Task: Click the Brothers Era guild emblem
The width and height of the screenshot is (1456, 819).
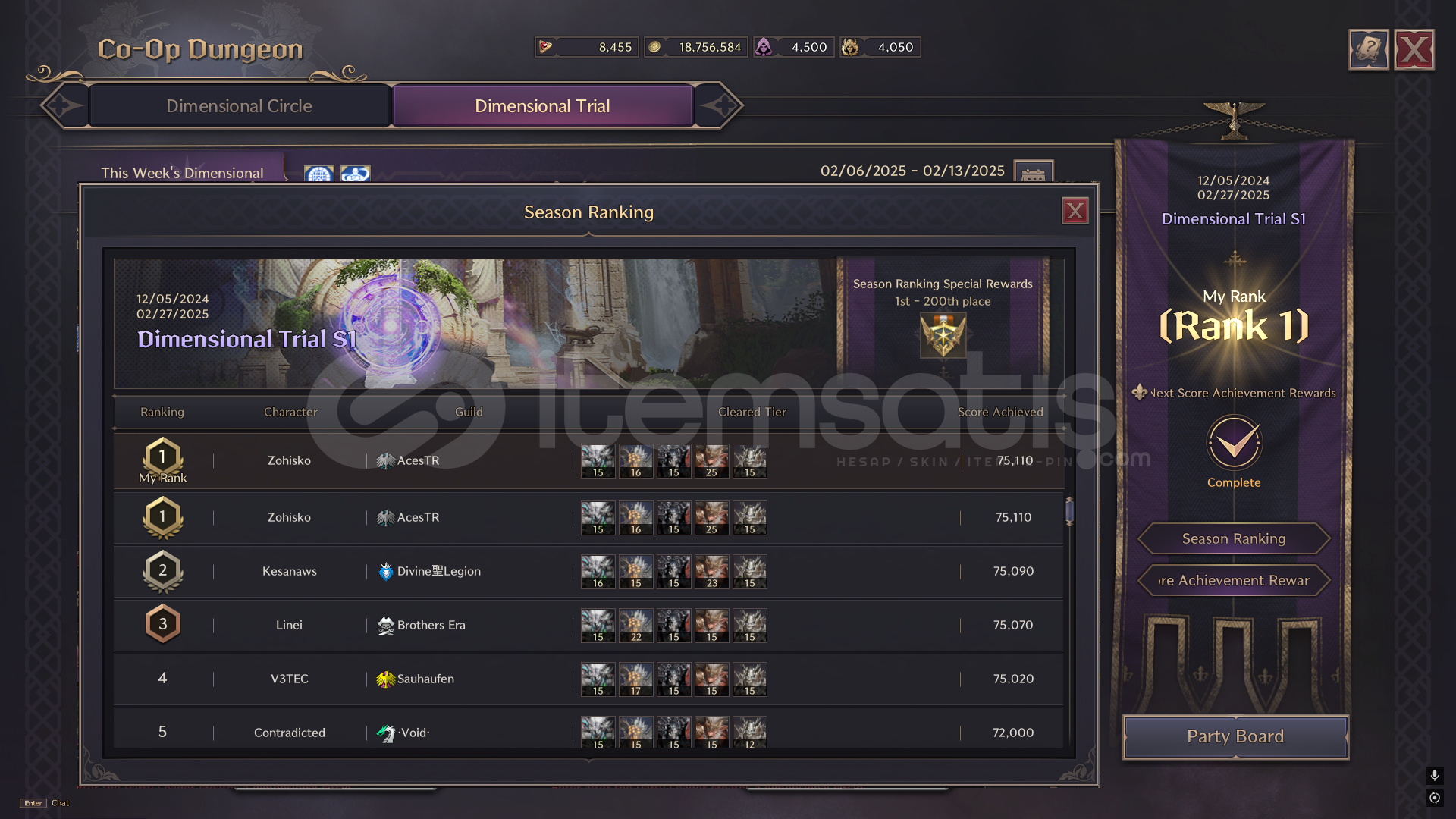Action: point(385,625)
